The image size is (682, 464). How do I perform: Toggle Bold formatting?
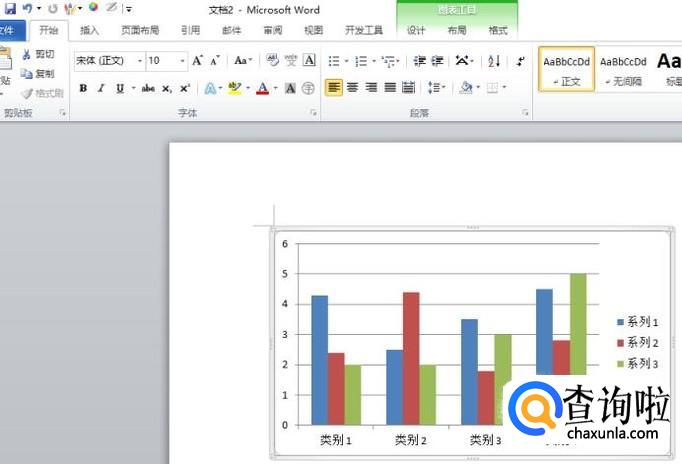click(83, 88)
